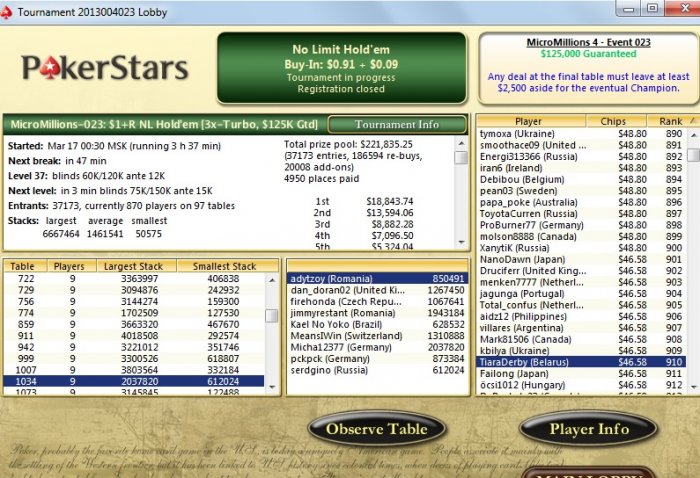The height and width of the screenshot is (478, 700).
Task: Select Failong (Japan) in ranking list
Action: (582, 374)
